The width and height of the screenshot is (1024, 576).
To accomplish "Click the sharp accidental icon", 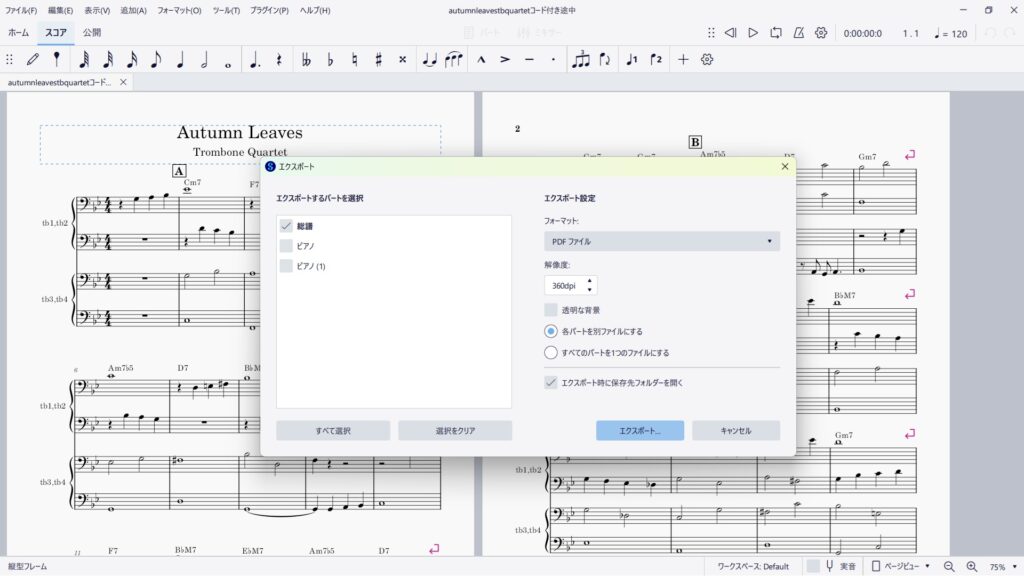I will [378, 60].
